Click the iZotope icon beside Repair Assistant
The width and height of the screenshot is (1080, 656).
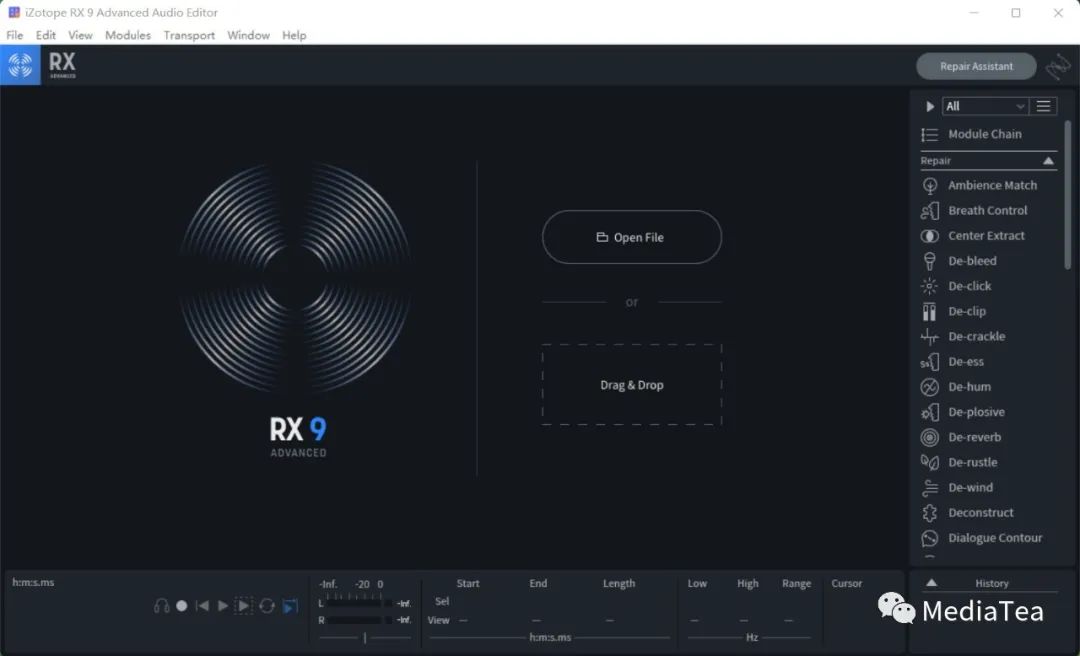pos(1058,67)
